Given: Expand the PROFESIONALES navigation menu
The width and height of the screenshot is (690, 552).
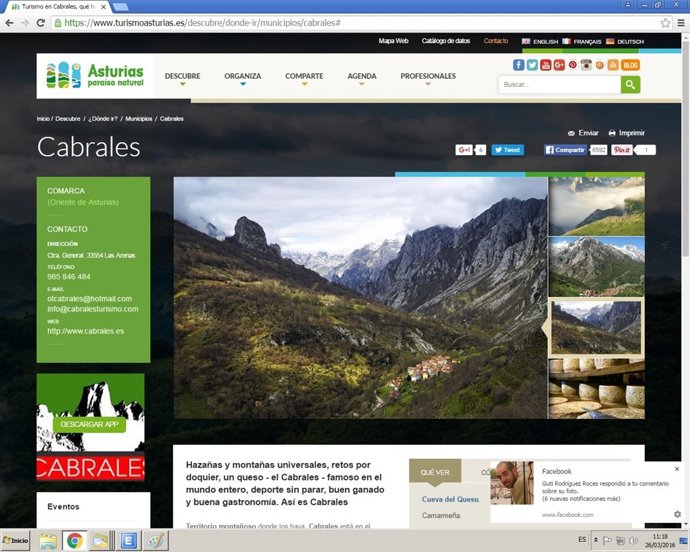Looking at the screenshot, I should point(428,77).
